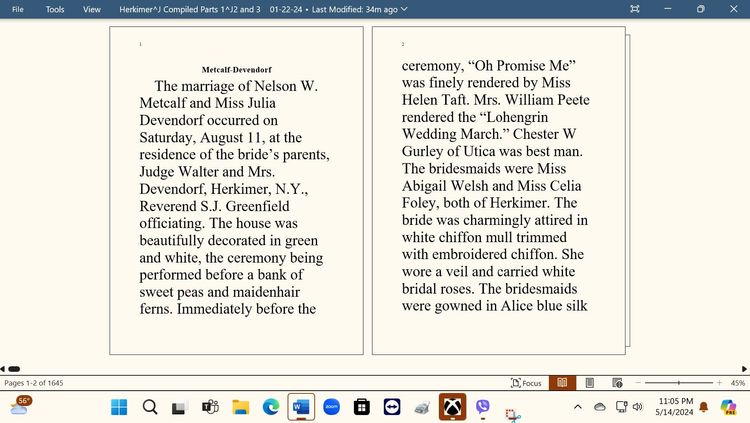Click the zoom out minus button
Viewport: 750px width, 423px height.
point(638,383)
